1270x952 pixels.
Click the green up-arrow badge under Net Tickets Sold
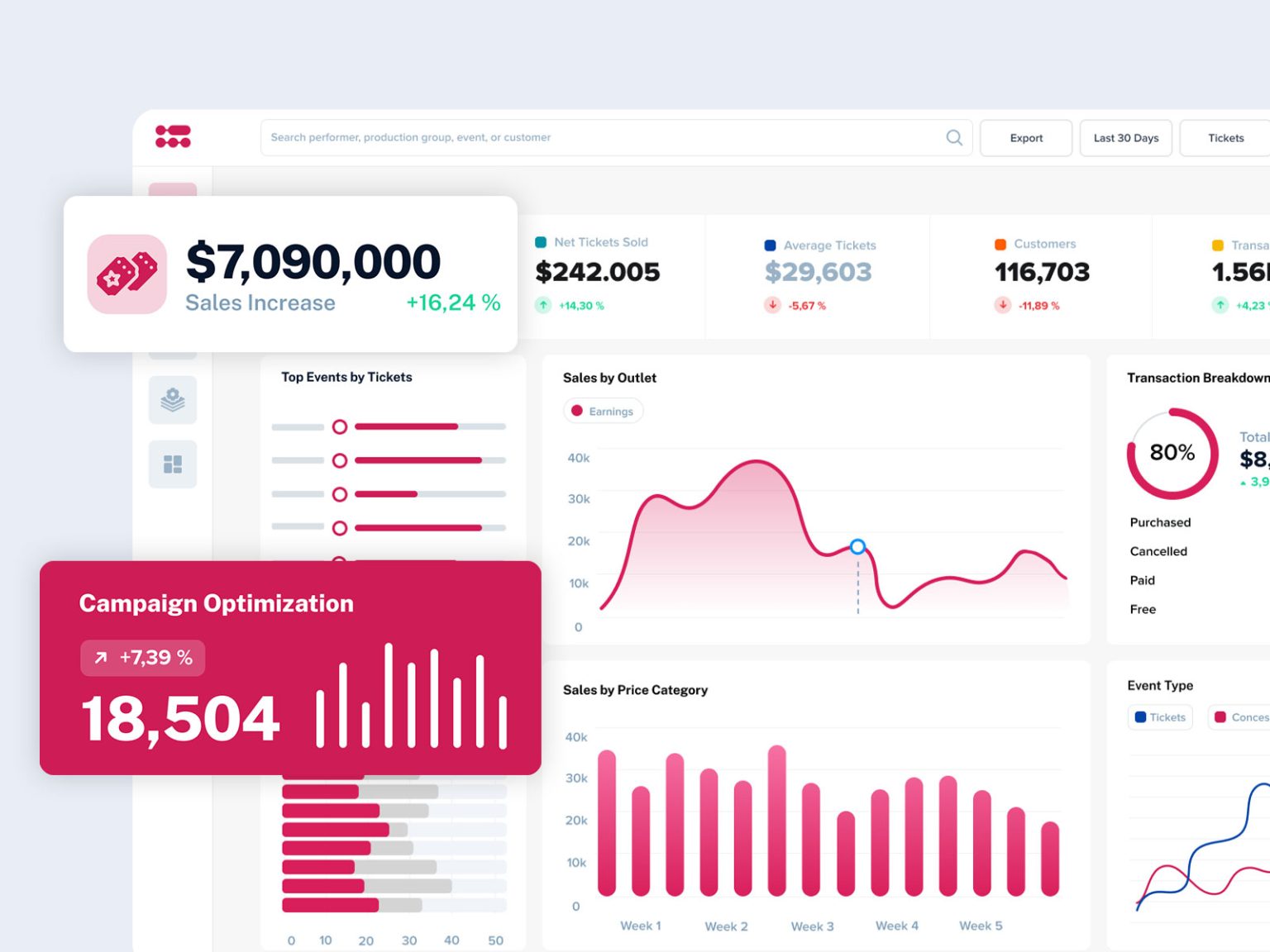[542, 305]
